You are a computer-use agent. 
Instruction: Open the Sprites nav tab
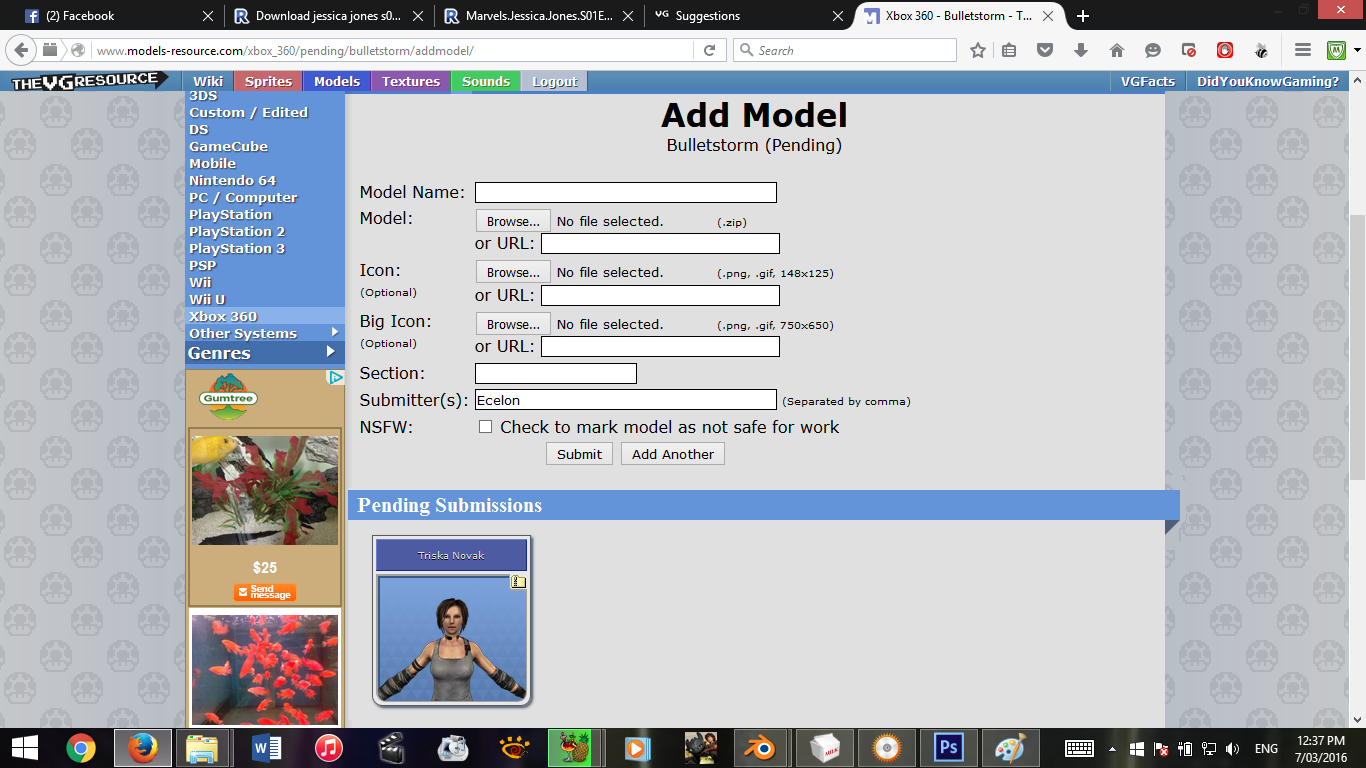tap(269, 81)
